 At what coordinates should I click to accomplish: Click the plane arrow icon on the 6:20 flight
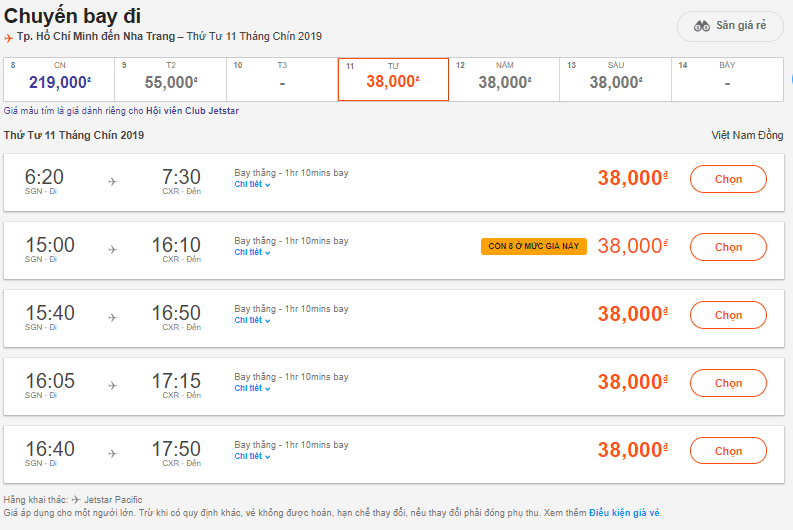[112, 181]
